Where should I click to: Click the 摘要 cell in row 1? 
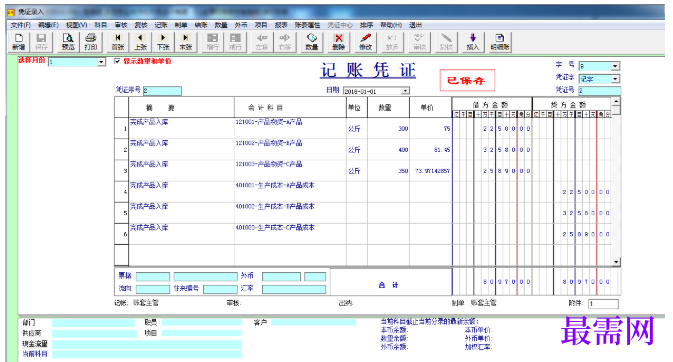(x=181, y=128)
